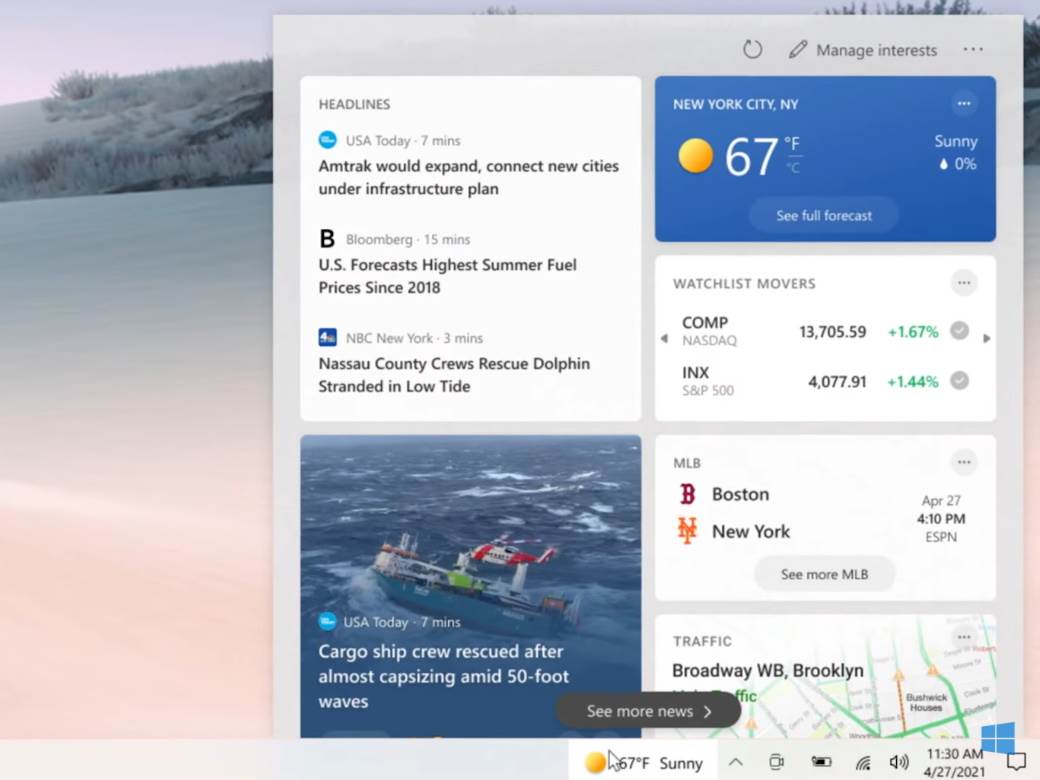Screen dimensions: 1040x780
Task: Open the Watchlist Movers options ellipsis
Action: click(963, 283)
